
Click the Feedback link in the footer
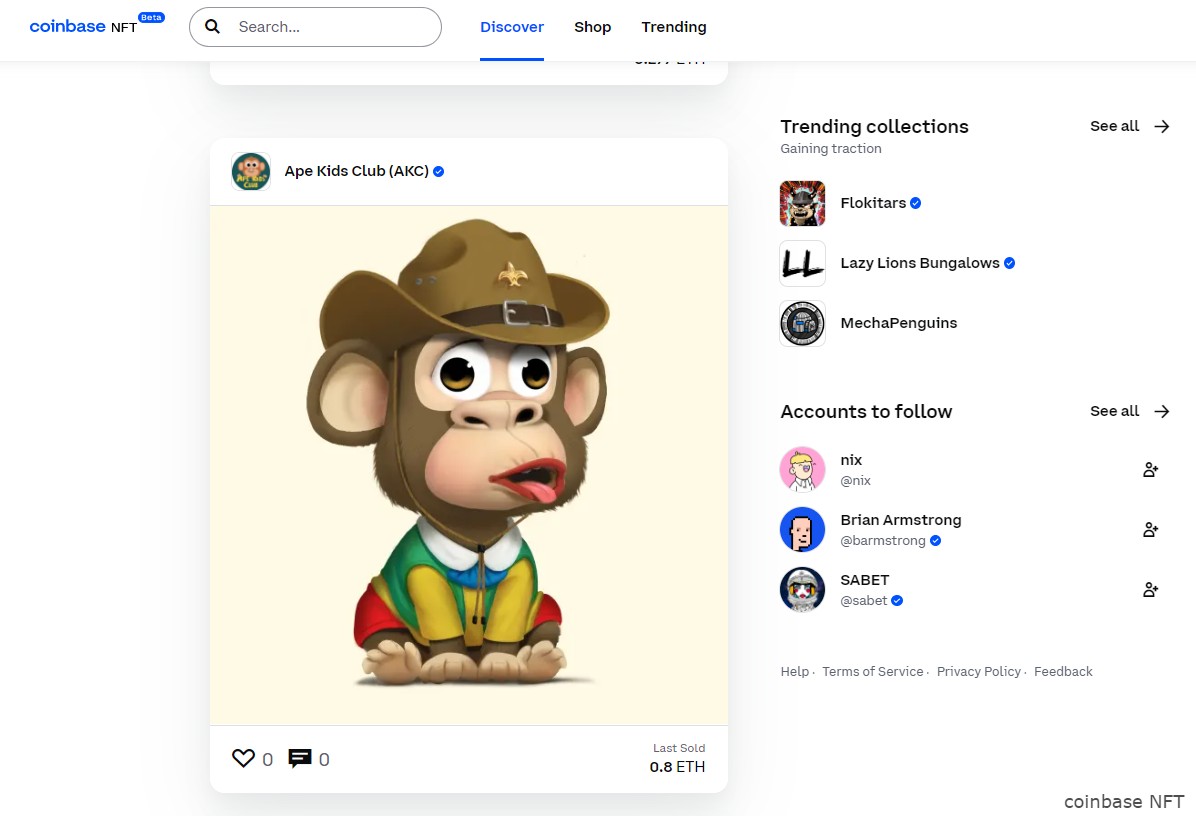coord(1063,671)
